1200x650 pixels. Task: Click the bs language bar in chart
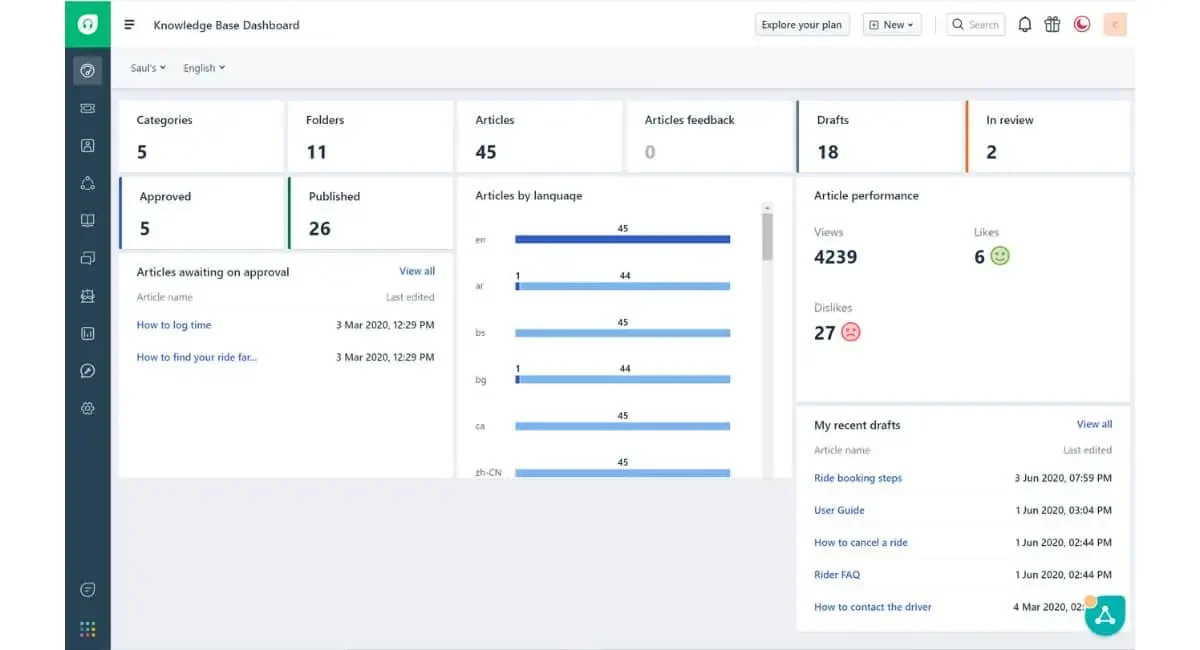(x=623, y=333)
